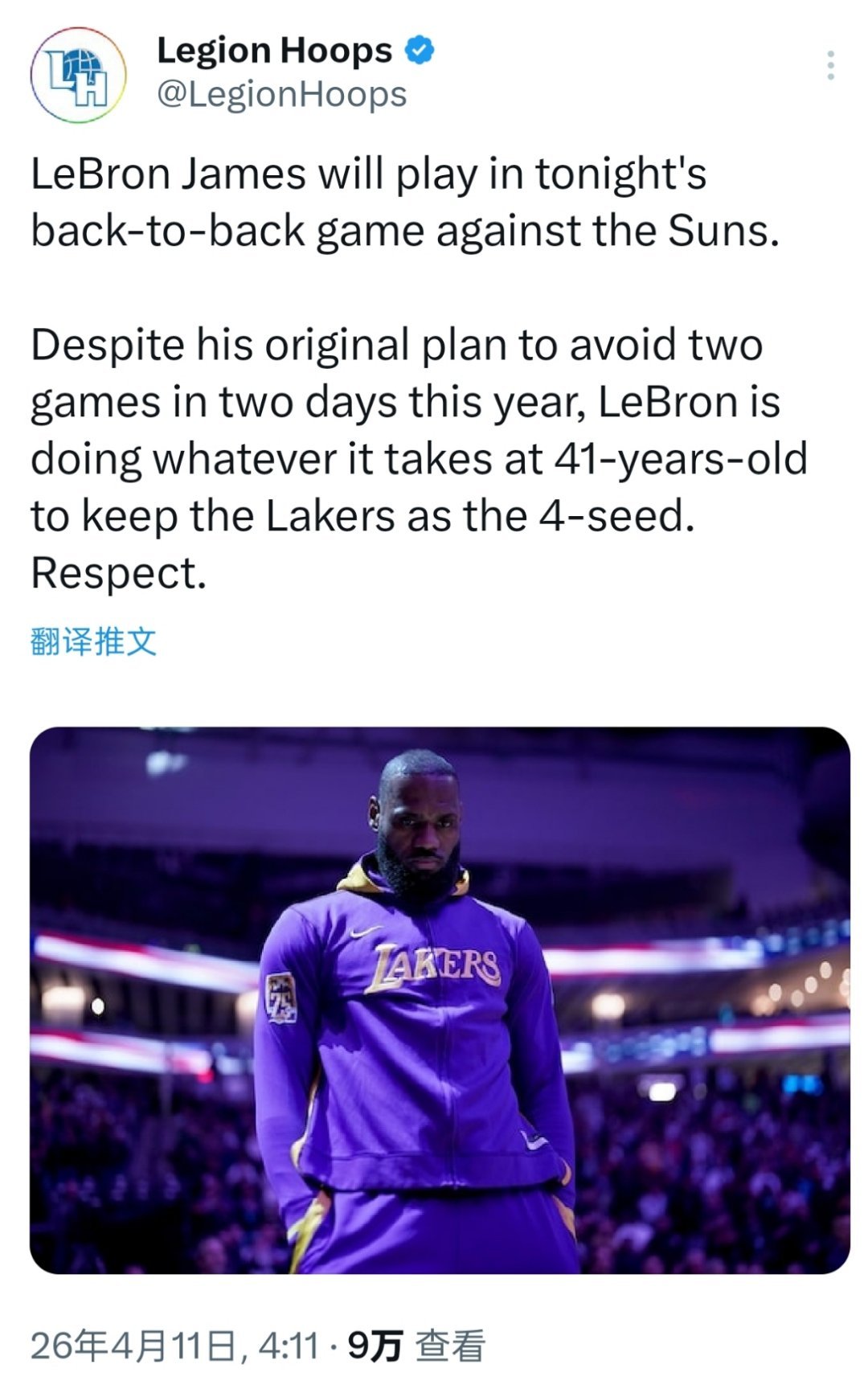
Task: Open the three-dot more options menu
Action: click(x=830, y=66)
